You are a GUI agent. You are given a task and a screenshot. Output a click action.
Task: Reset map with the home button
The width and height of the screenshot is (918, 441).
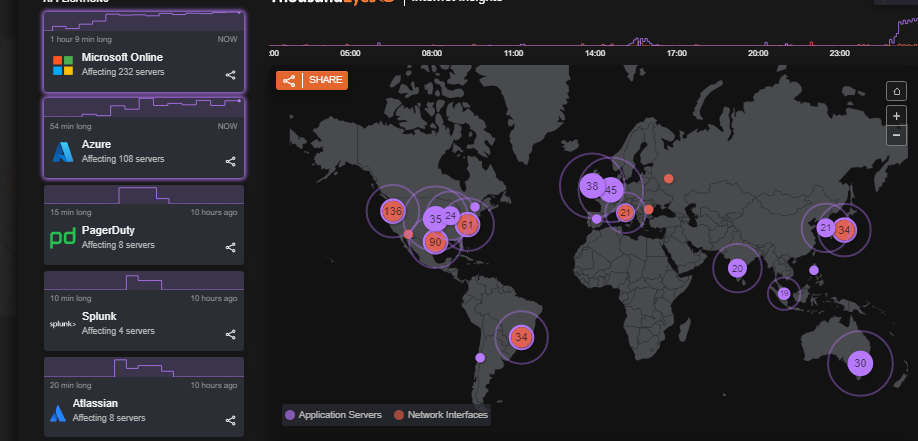point(896,91)
